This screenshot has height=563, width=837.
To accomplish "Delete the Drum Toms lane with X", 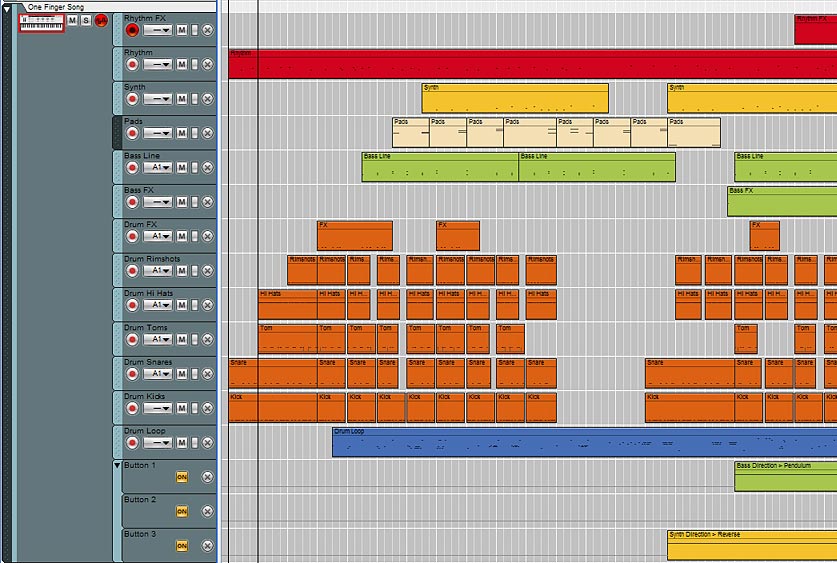I will click(208, 339).
